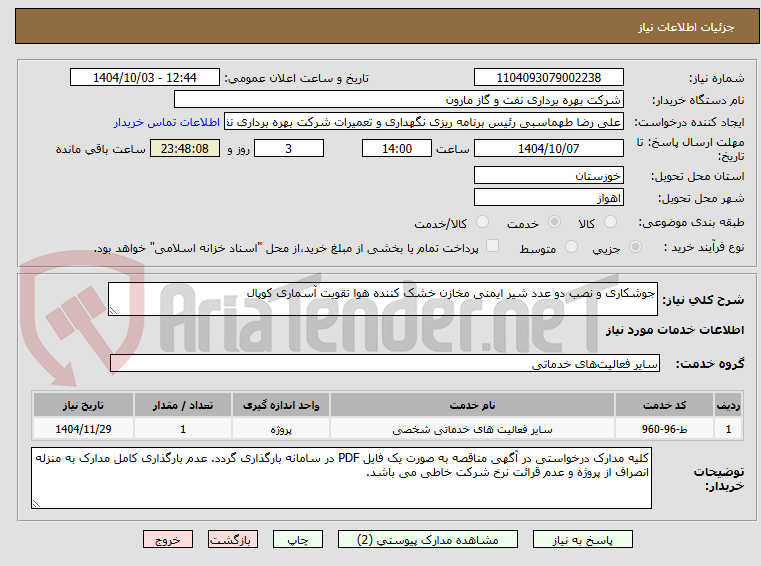Screen dimensions: 761x566
Task: Select the خدمت radio button
Action: pyautogui.click(x=554, y=222)
